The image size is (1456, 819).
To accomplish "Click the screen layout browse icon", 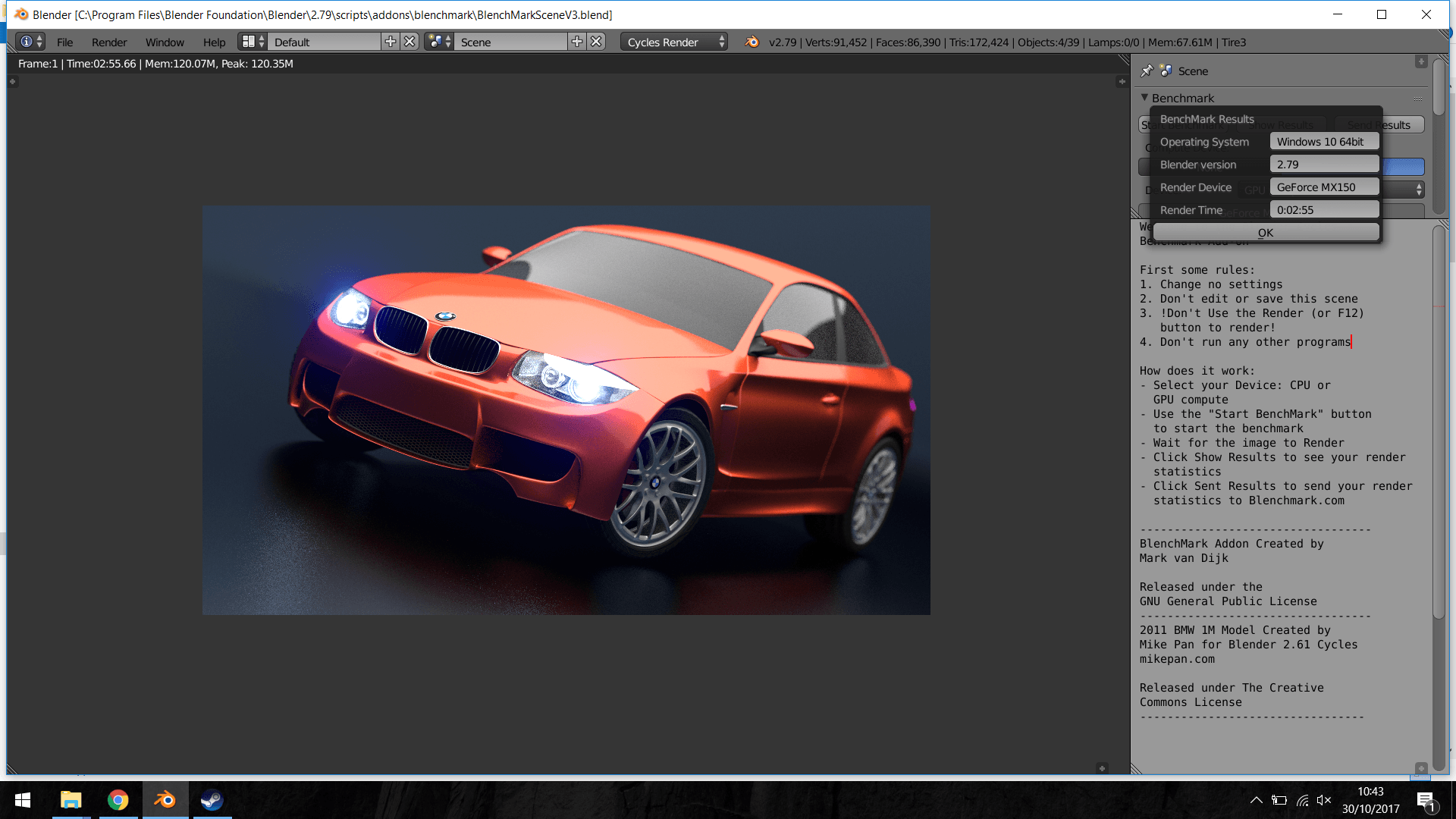I will 253,42.
